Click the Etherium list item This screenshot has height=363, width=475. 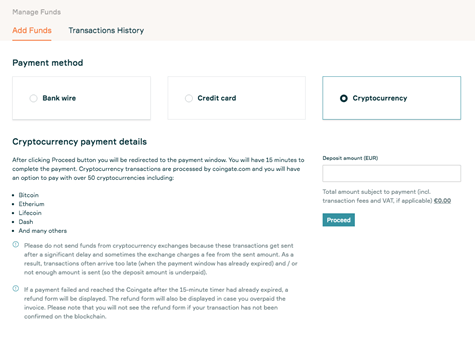click(31, 204)
